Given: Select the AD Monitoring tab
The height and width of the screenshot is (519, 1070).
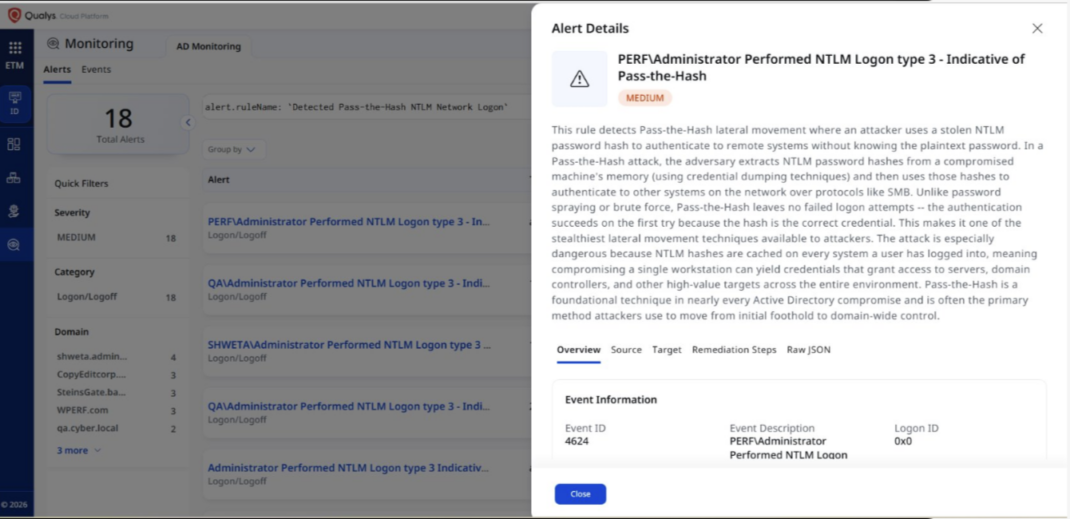Looking at the screenshot, I should pos(208,46).
